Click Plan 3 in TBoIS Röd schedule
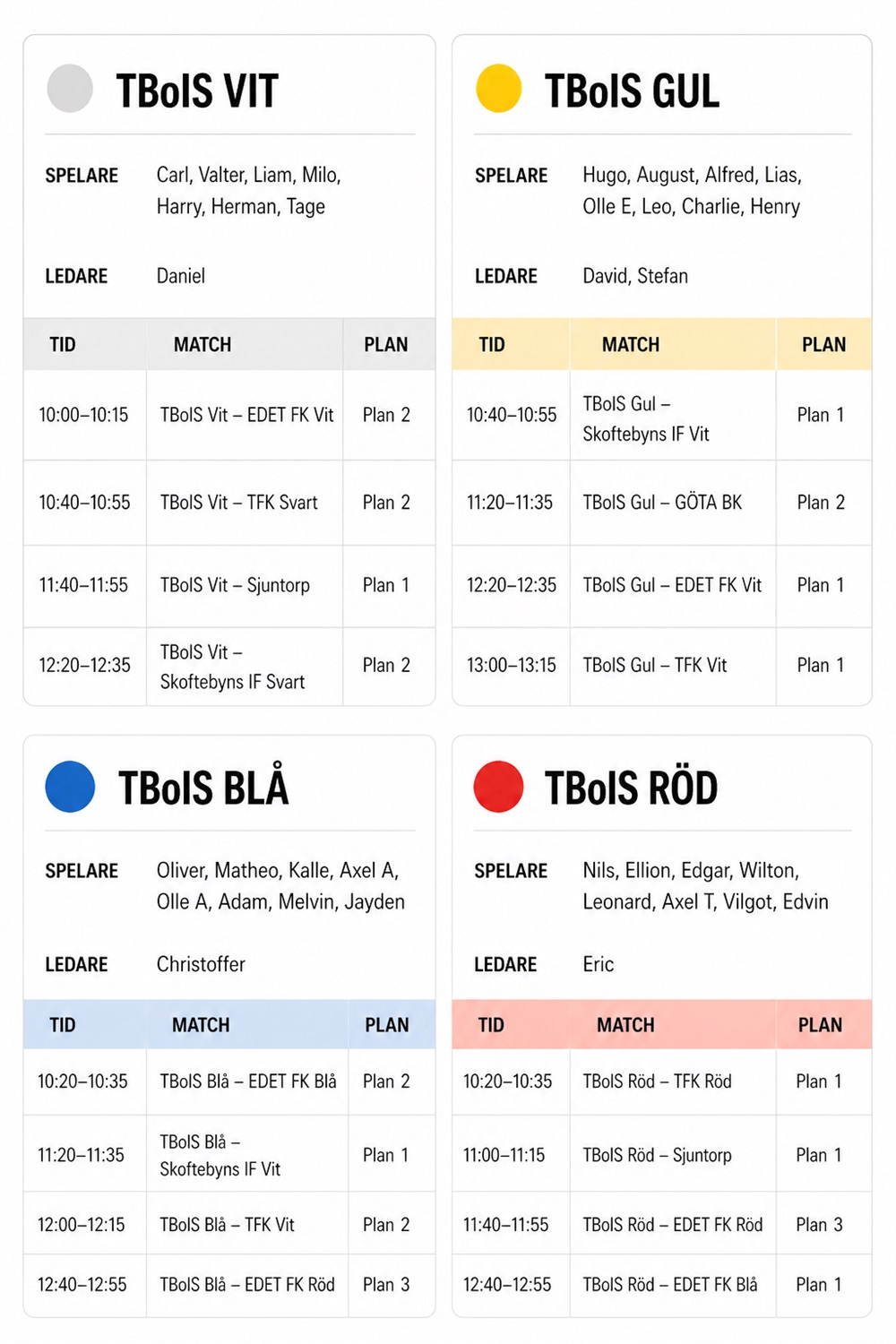The height and width of the screenshot is (1344, 896). click(x=819, y=1225)
